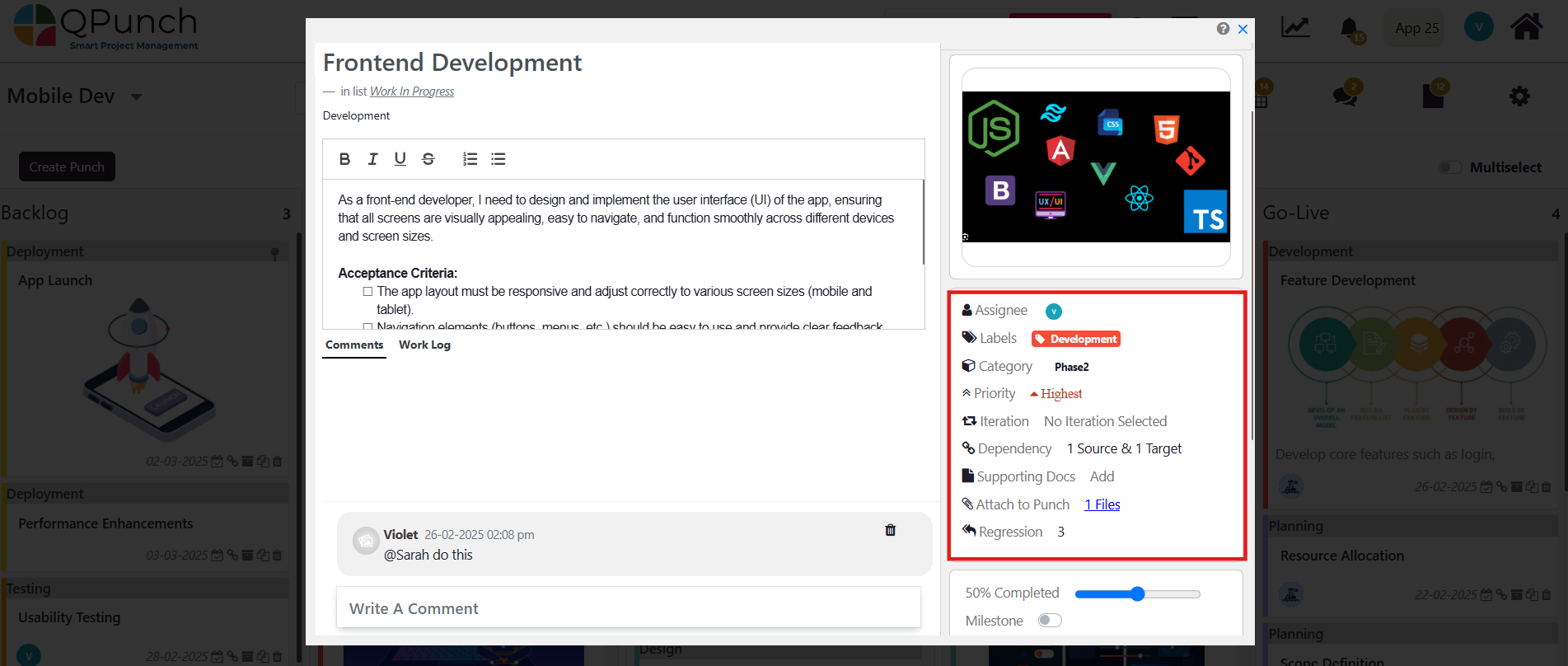
Task: Click inside the description text area
Action: [x=623, y=254]
